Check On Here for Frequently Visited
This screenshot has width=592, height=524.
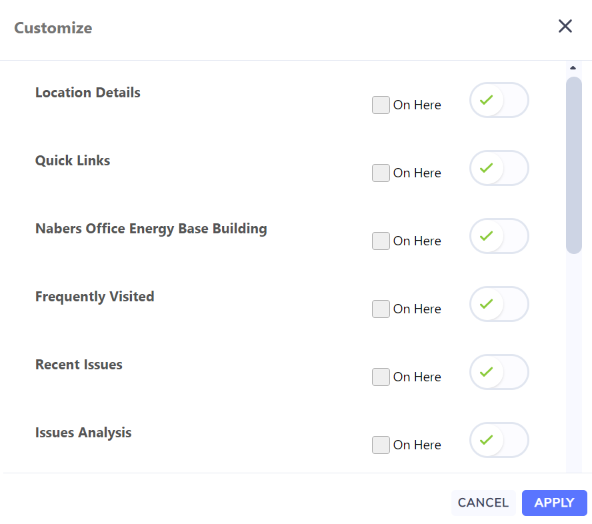(381, 309)
